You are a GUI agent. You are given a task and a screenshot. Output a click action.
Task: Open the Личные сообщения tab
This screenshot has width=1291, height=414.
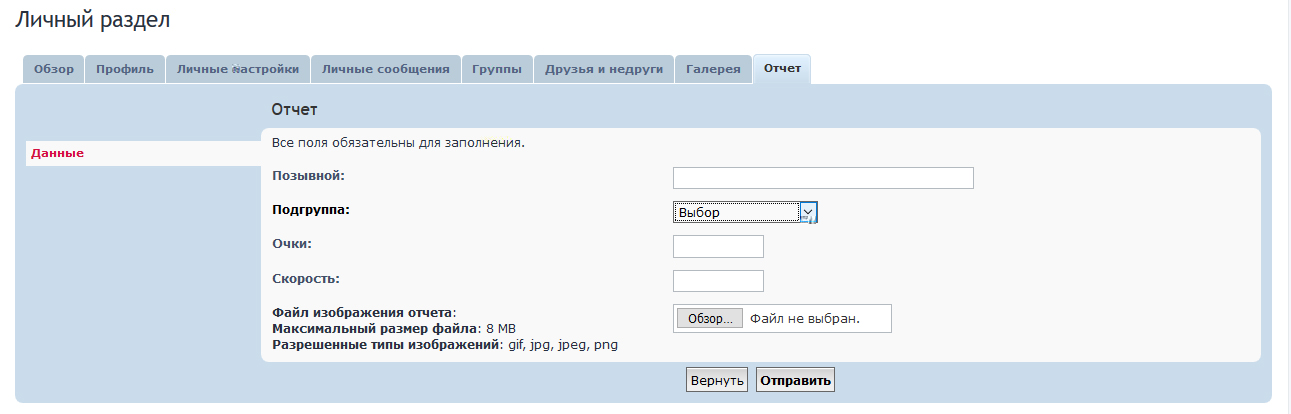385,70
